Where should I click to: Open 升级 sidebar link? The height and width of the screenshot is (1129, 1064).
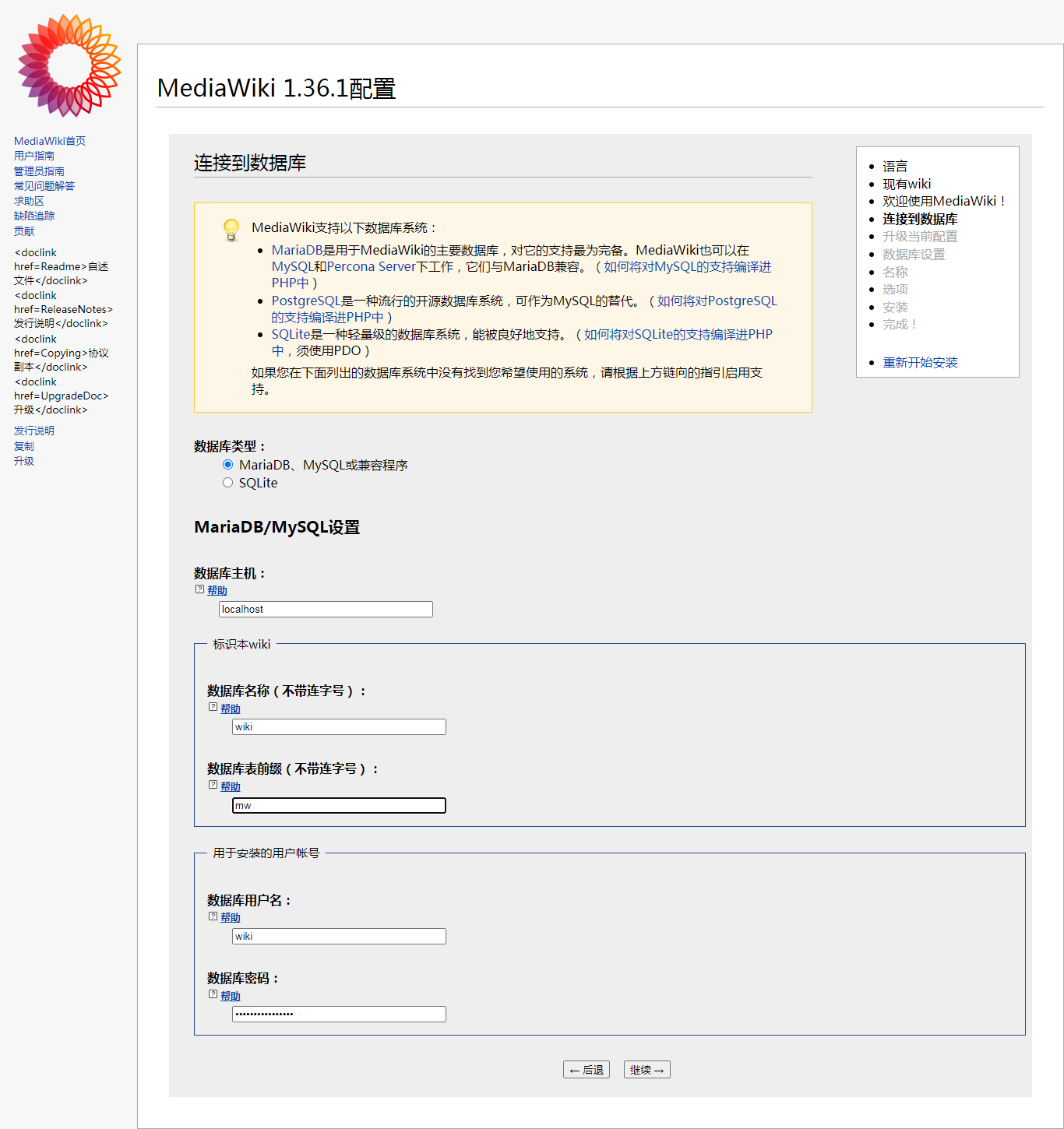[x=24, y=461]
